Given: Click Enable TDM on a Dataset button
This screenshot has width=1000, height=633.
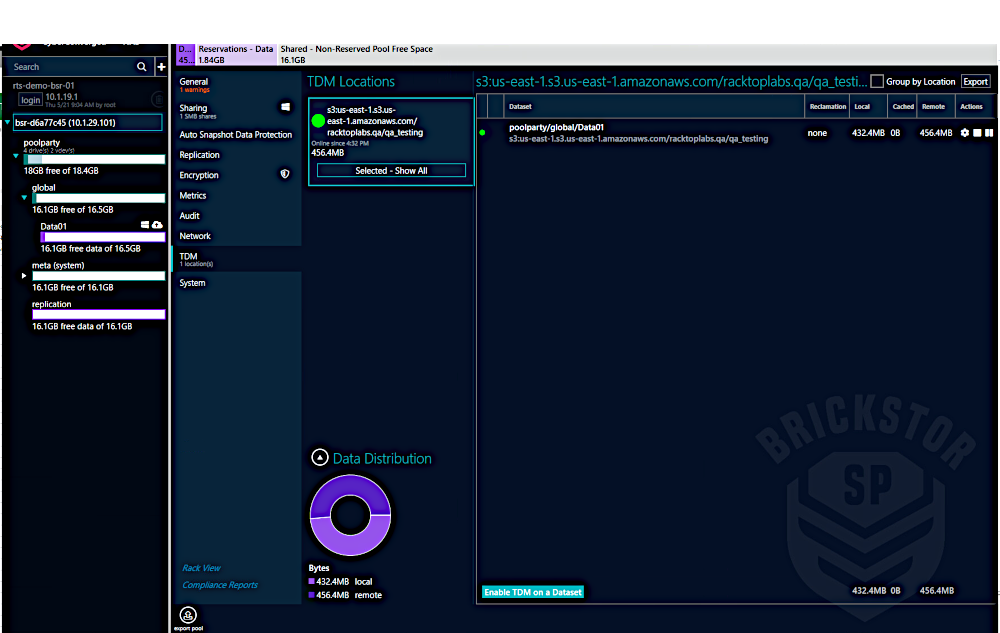Looking at the screenshot, I should click(x=533, y=592).
